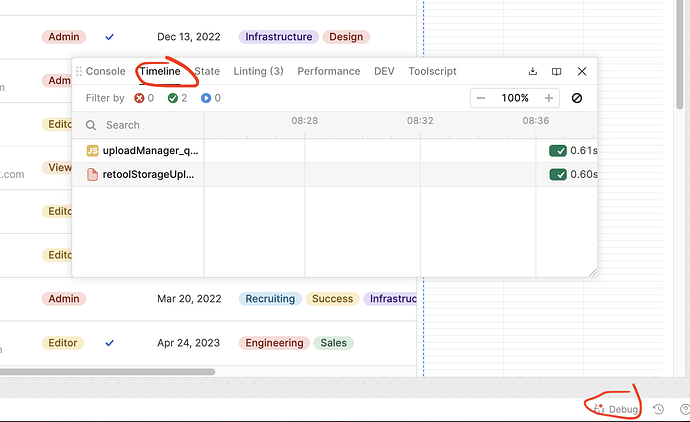690x422 pixels.
Task: Click the timeline Search field
Action: click(x=140, y=125)
